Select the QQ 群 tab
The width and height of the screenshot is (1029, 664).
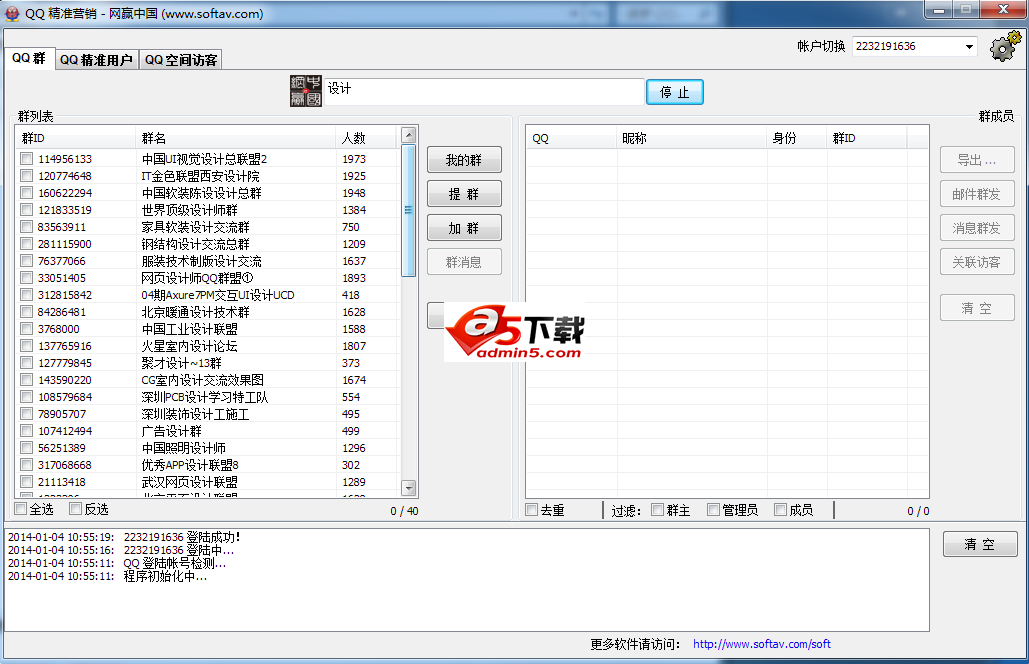29,58
